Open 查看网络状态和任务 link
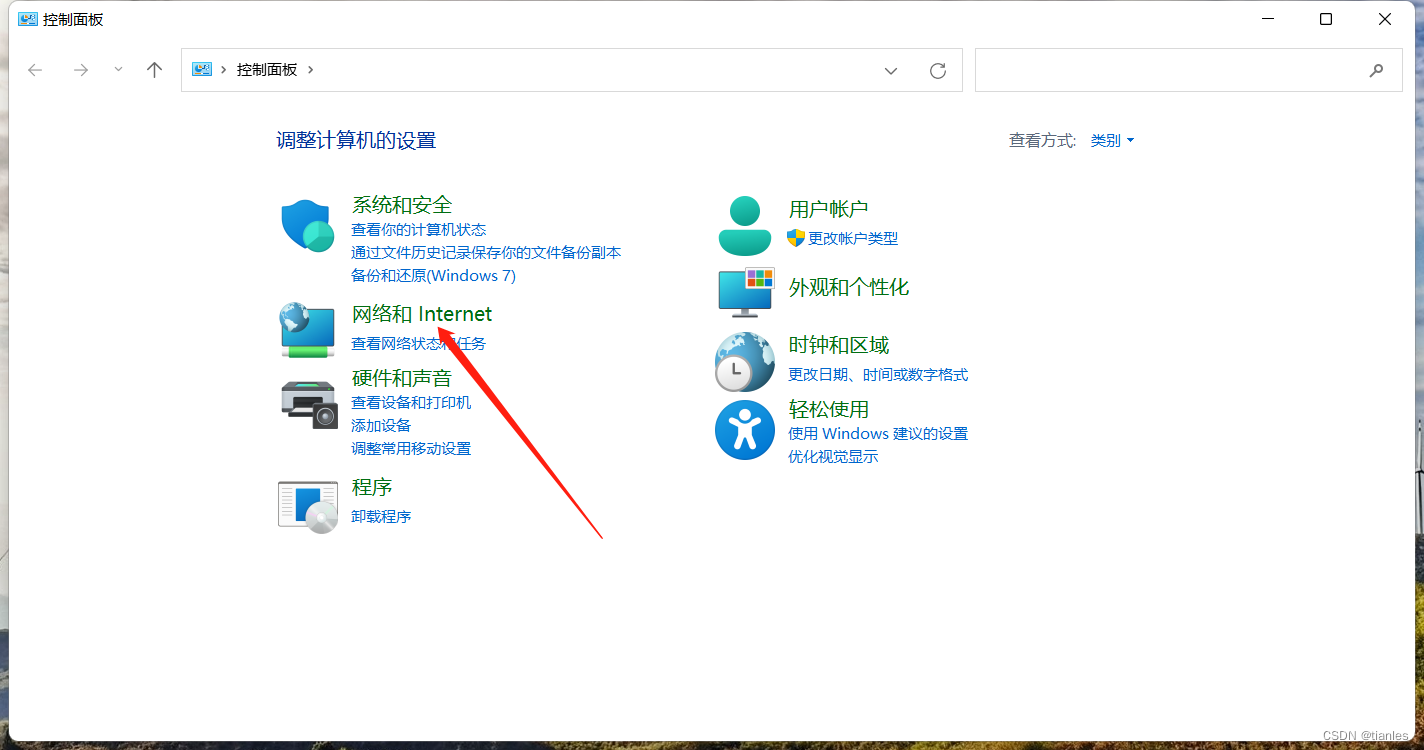The image size is (1424, 750). [418, 343]
